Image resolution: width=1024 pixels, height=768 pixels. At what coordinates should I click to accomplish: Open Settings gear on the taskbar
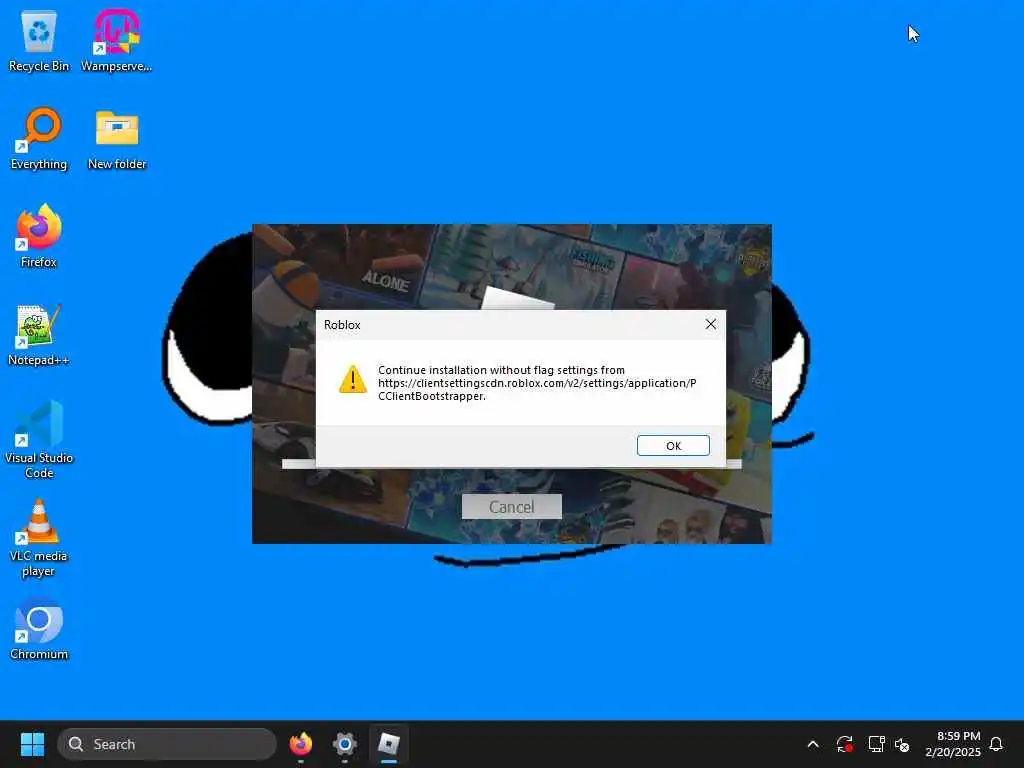coord(345,744)
